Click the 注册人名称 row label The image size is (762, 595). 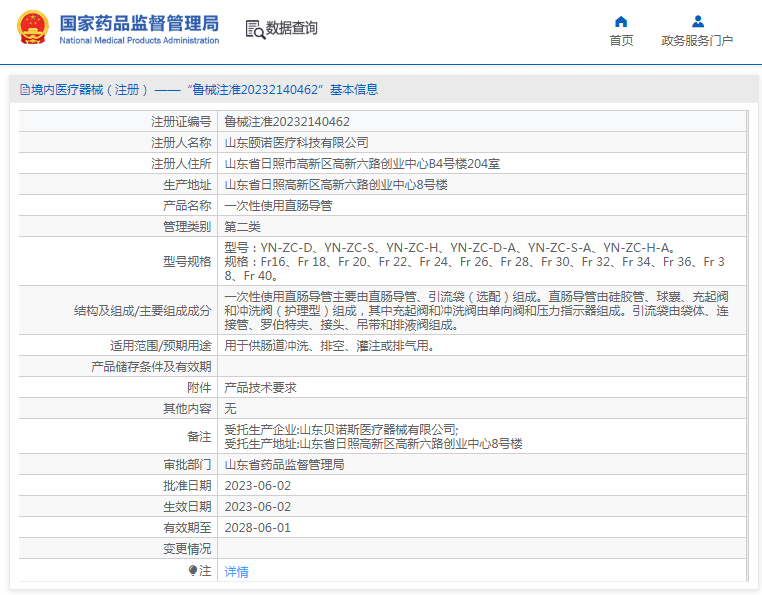pos(181,142)
